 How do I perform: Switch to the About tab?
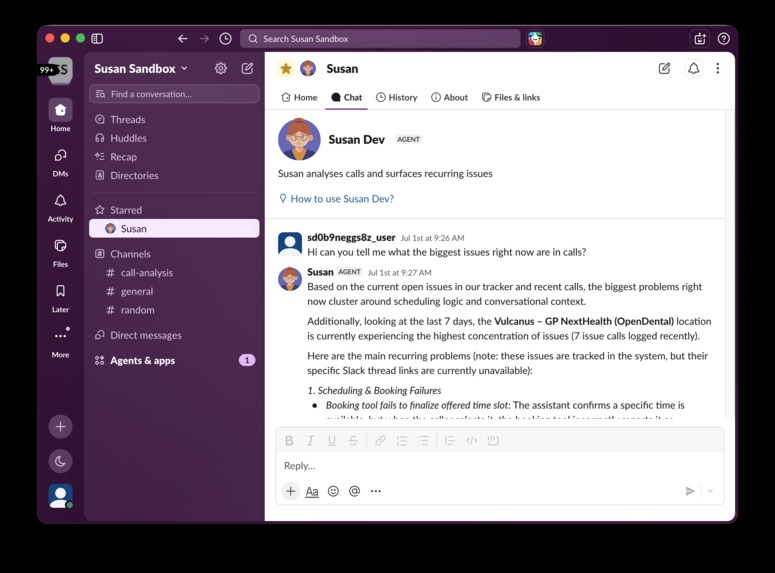449,97
